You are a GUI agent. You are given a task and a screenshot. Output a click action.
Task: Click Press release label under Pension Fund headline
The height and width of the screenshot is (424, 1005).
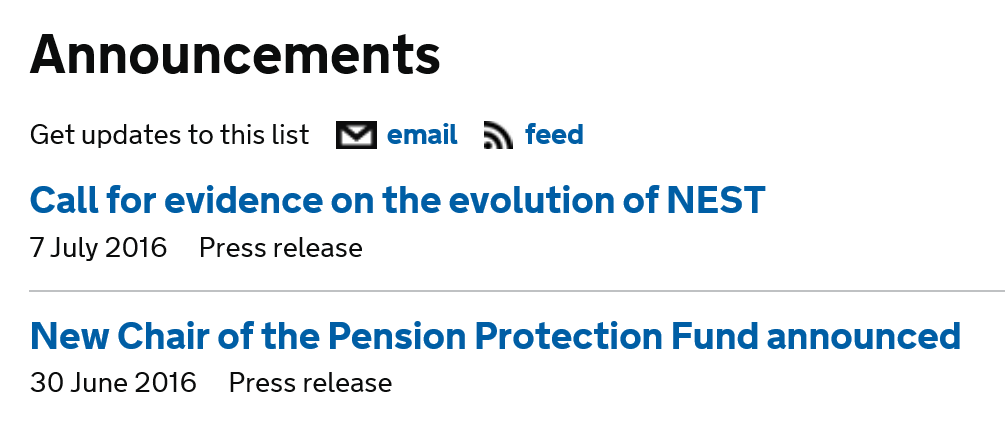point(310,383)
